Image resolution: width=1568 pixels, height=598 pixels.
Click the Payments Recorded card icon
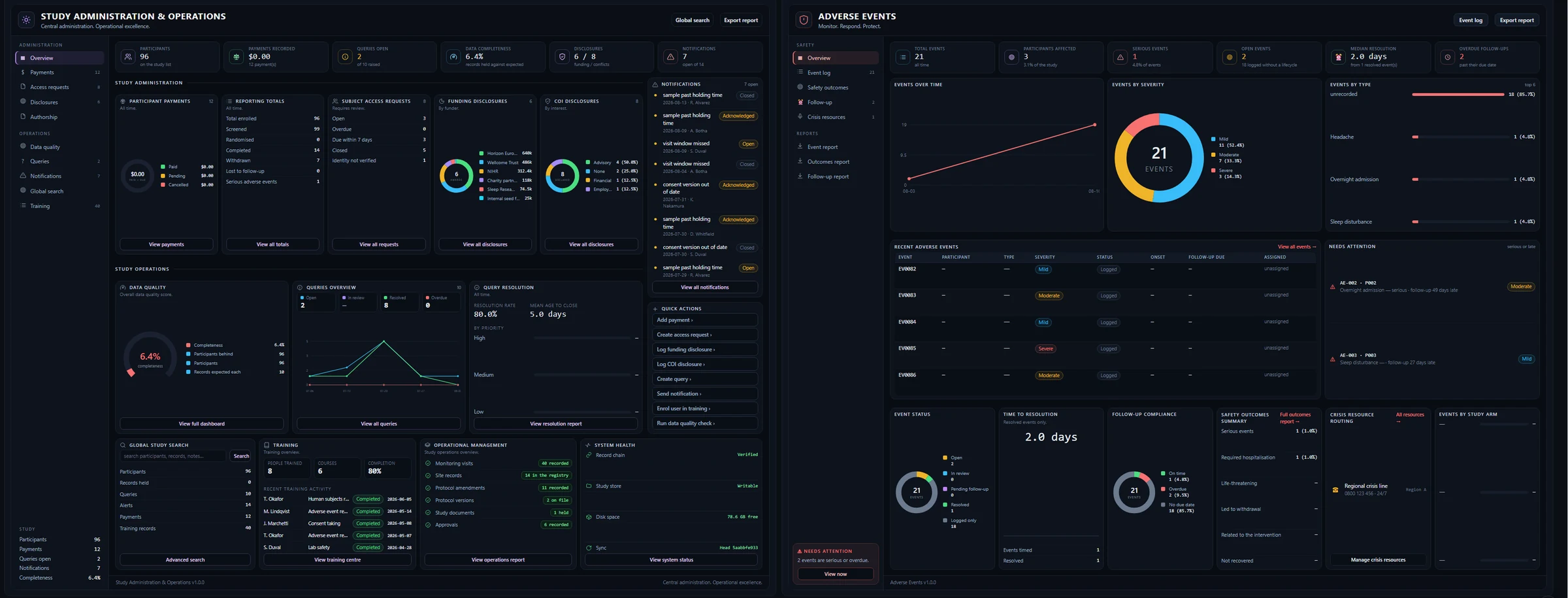(x=237, y=57)
